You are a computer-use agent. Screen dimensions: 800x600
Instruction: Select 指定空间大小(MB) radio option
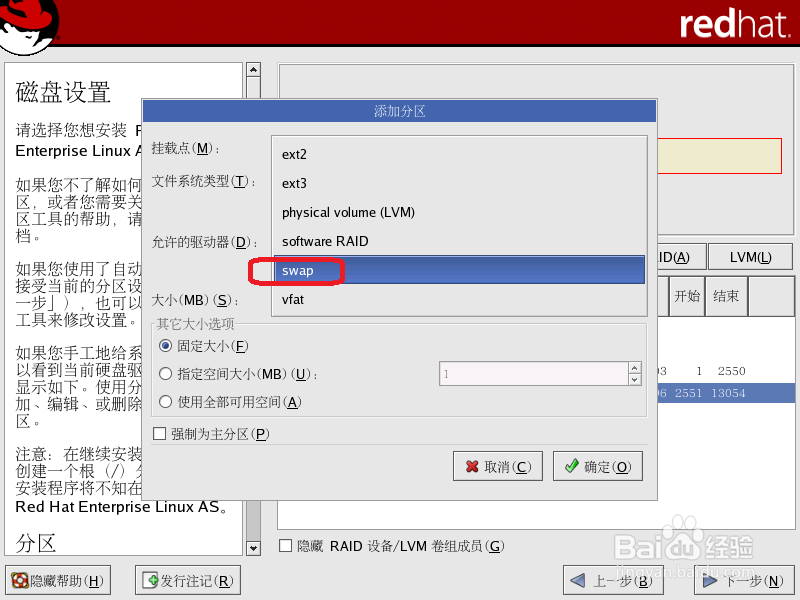pos(165,374)
